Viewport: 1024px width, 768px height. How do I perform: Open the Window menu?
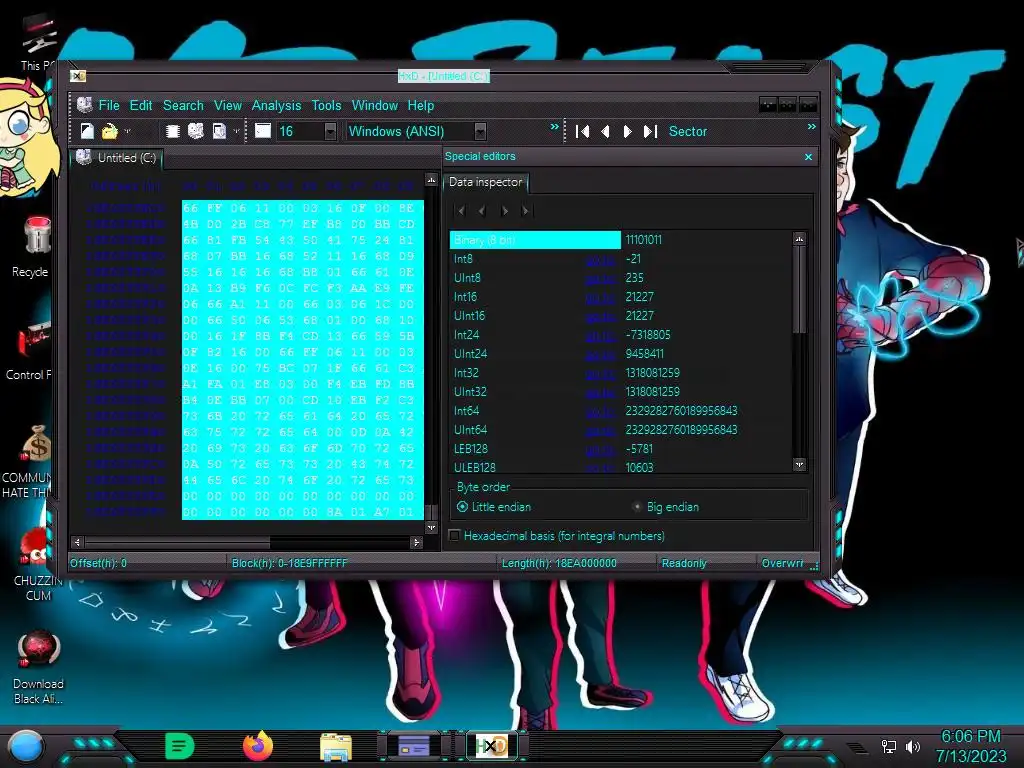[374, 105]
